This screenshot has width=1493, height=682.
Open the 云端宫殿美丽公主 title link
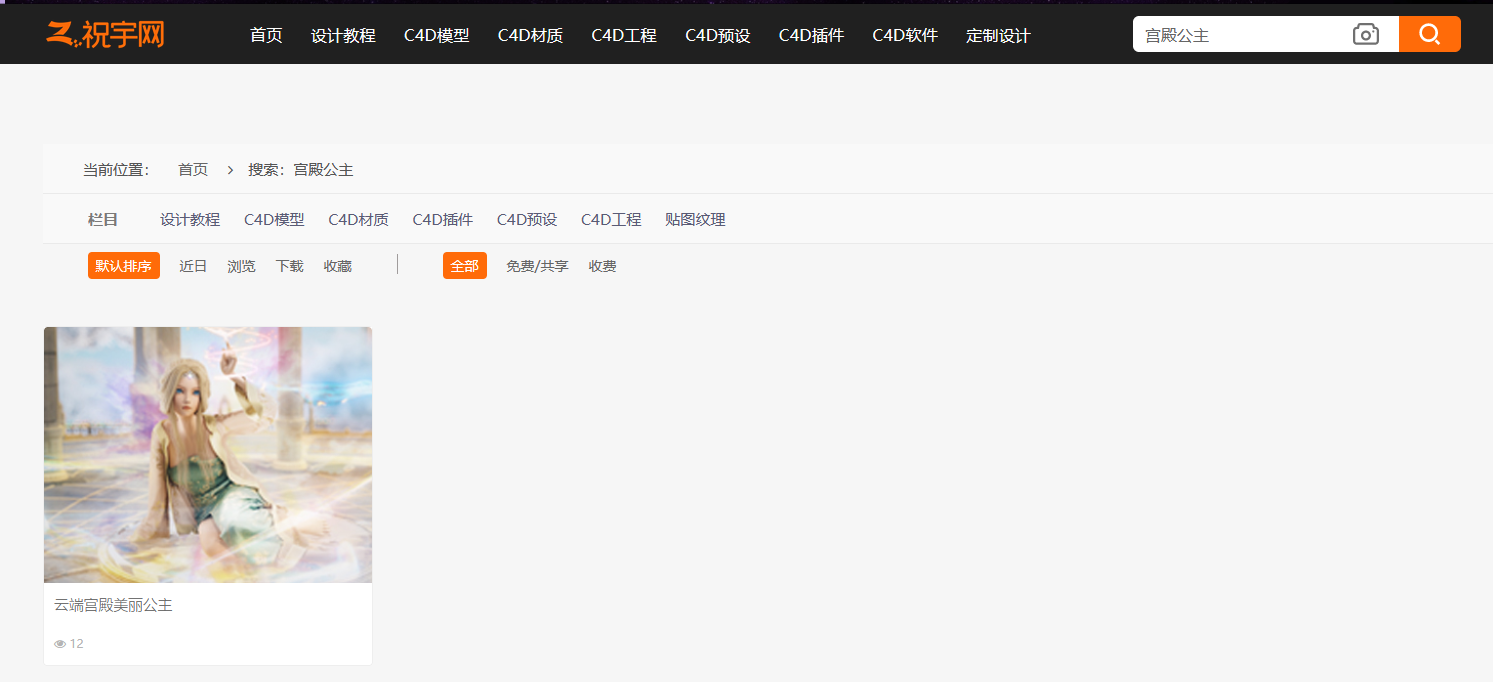(x=113, y=605)
